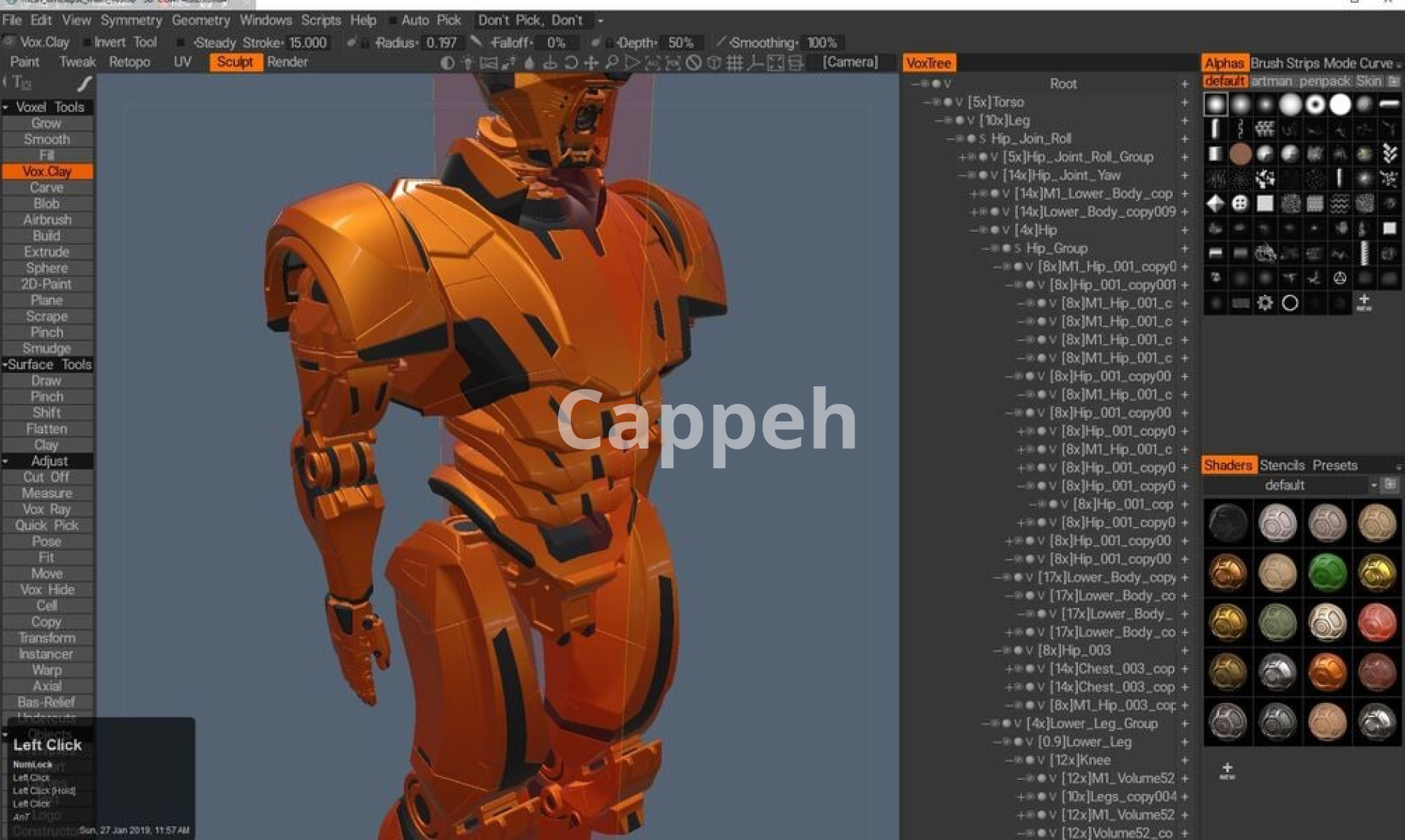Select the Carve voxel tool
Screen dimensions: 1405x840
point(47,187)
